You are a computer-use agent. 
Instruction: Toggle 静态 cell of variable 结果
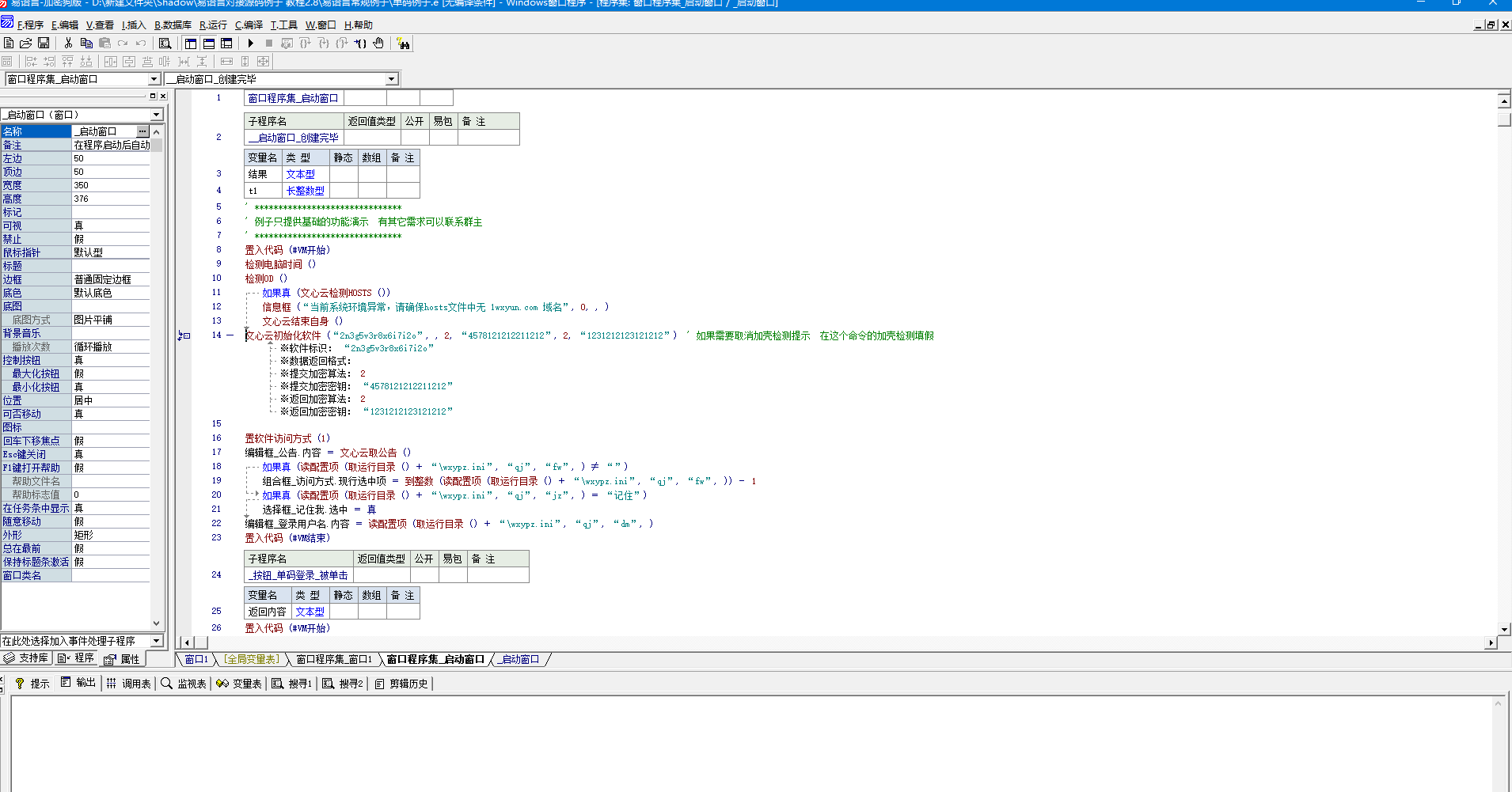tap(343, 174)
